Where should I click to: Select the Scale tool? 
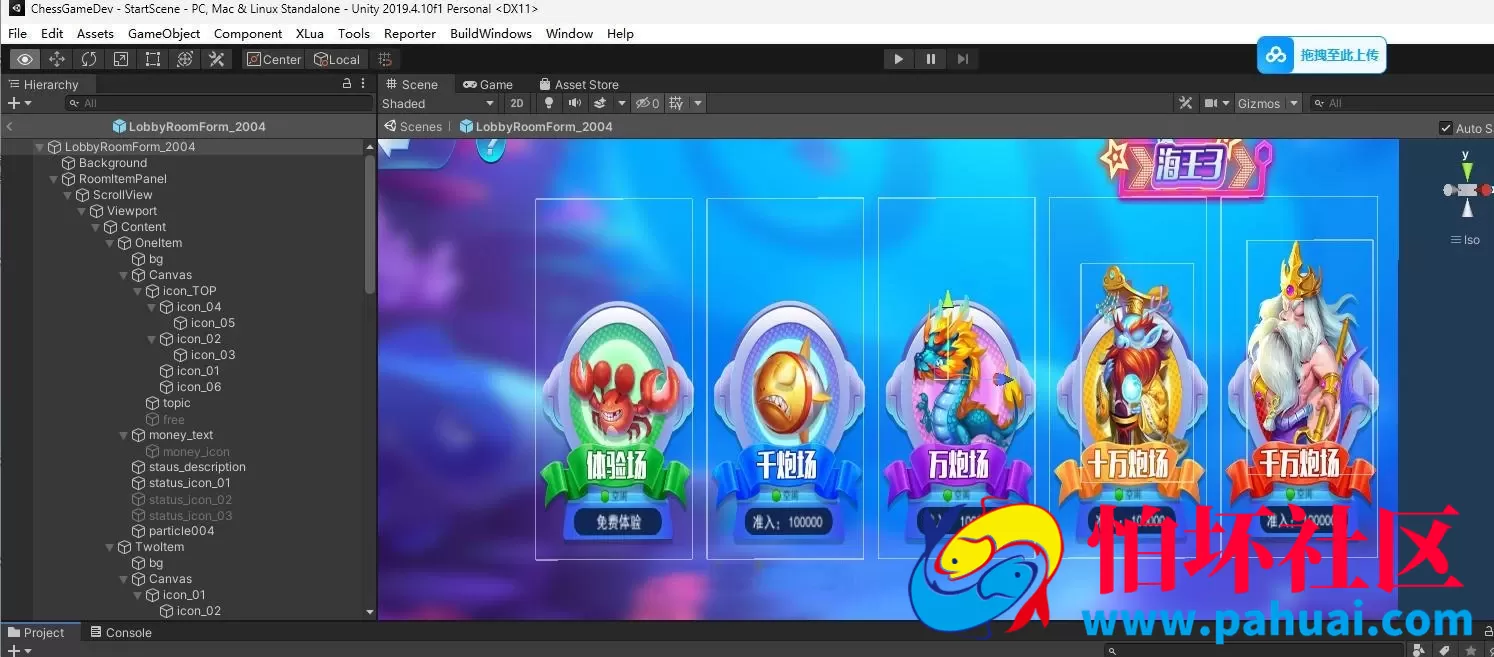point(121,59)
